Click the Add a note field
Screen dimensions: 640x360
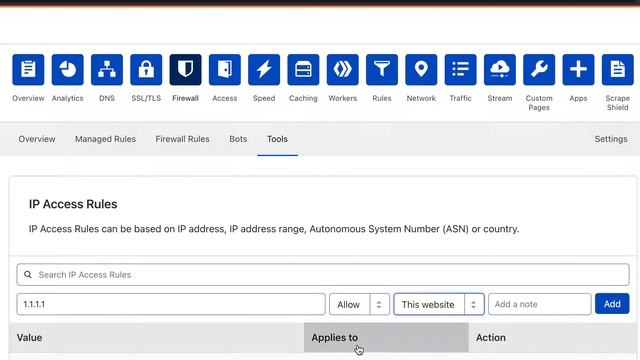[540, 304]
